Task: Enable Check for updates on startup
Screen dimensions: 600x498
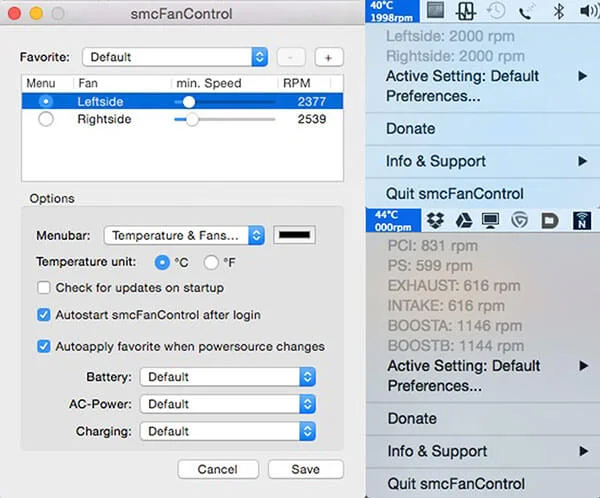Action: coord(44,287)
